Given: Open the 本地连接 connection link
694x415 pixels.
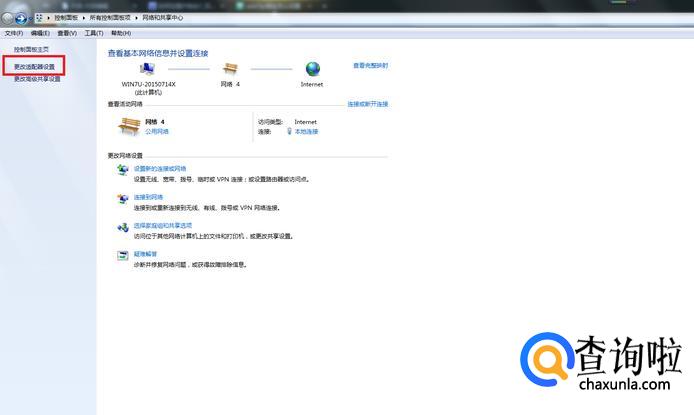Looking at the screenshot, I should tap(306, 131).
